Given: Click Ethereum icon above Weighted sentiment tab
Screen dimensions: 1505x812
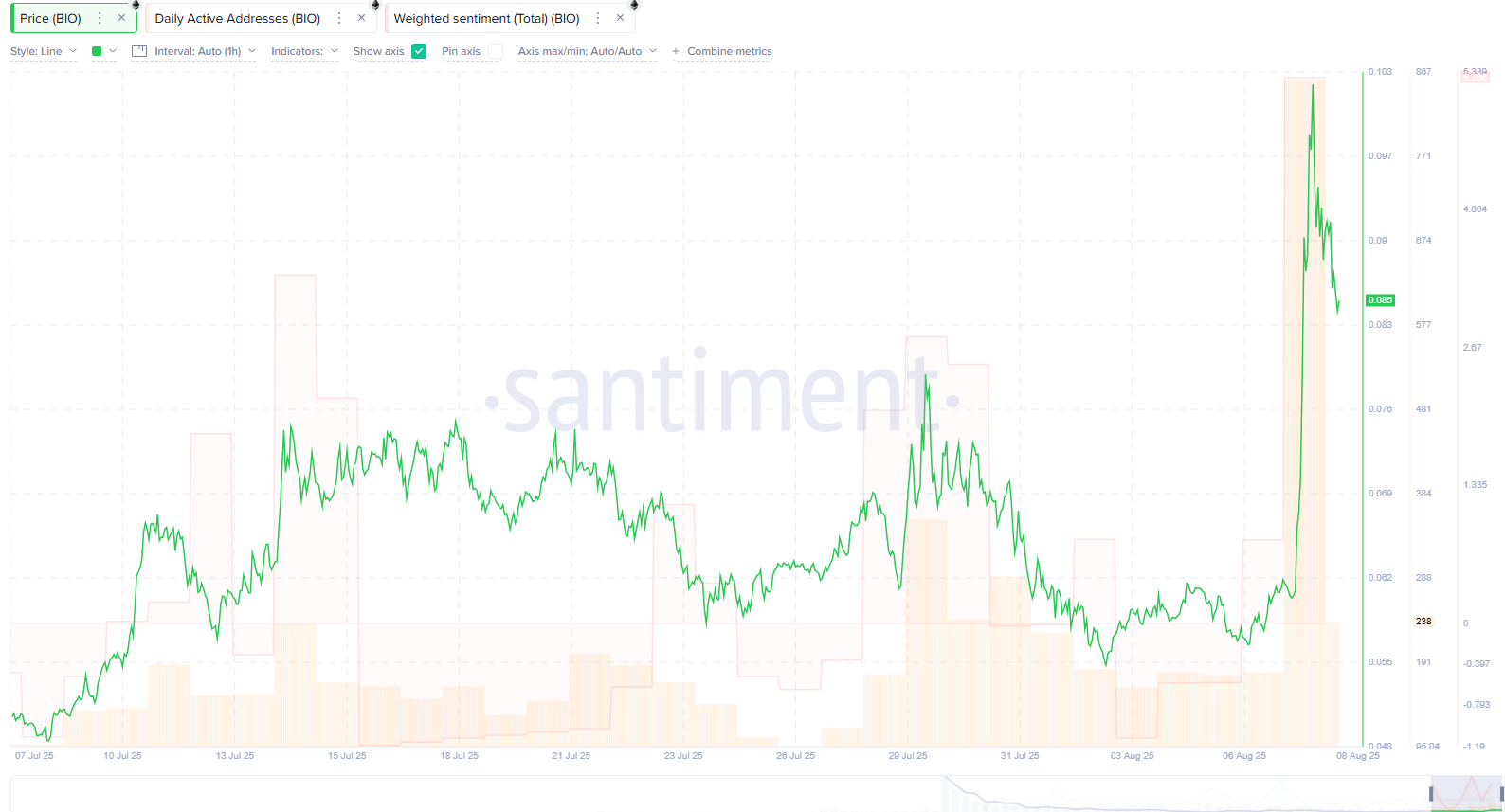Looking at the screenshot, I should (634, 5).
